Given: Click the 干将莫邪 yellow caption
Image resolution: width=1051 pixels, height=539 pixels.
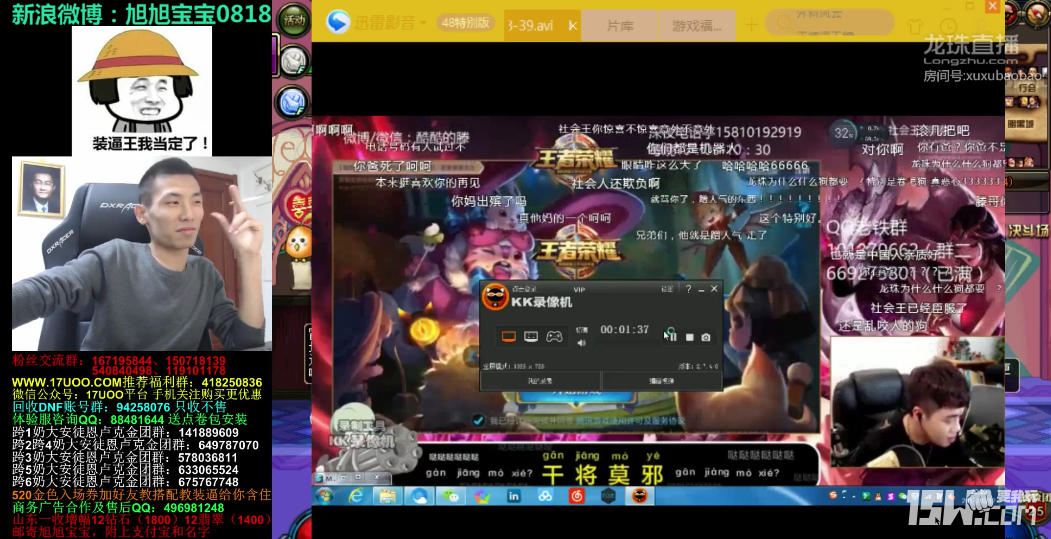Looking at the screenshot, I should click(x=602, y=475).
